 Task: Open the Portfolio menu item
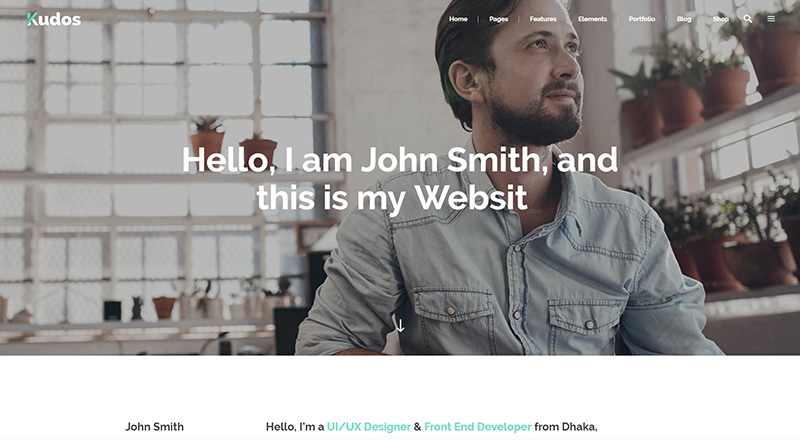point(642,19)
